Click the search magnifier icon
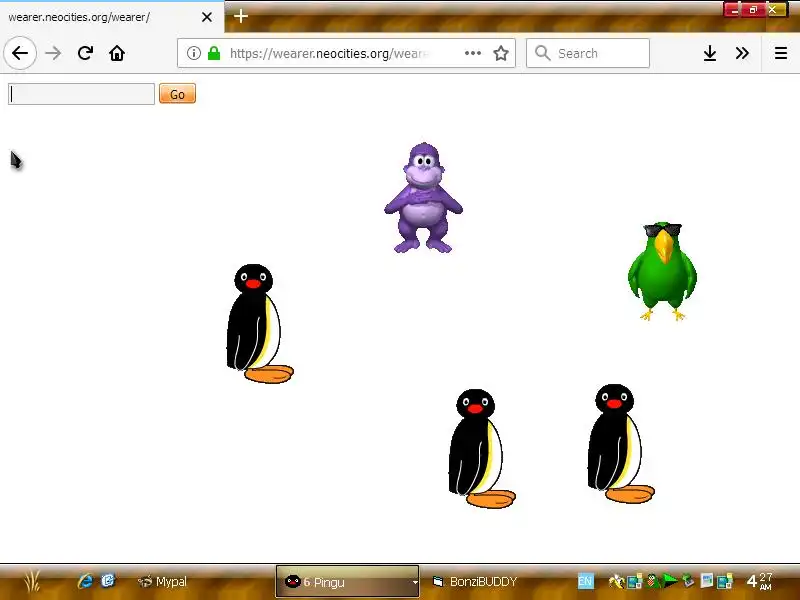The image size is (800, 600). [542, 53]
